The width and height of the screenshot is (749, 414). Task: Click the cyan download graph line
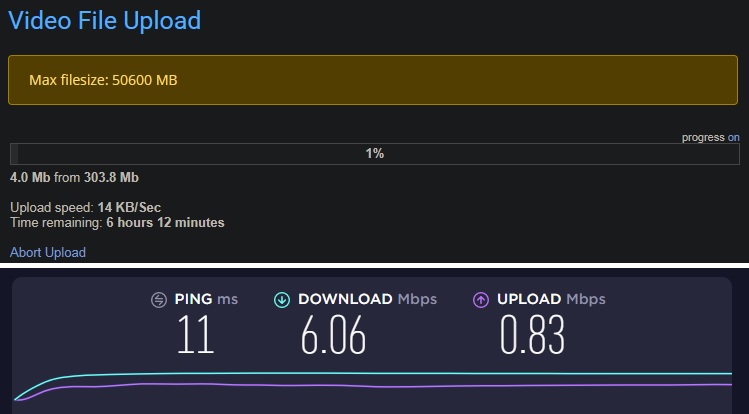(400, 374)
